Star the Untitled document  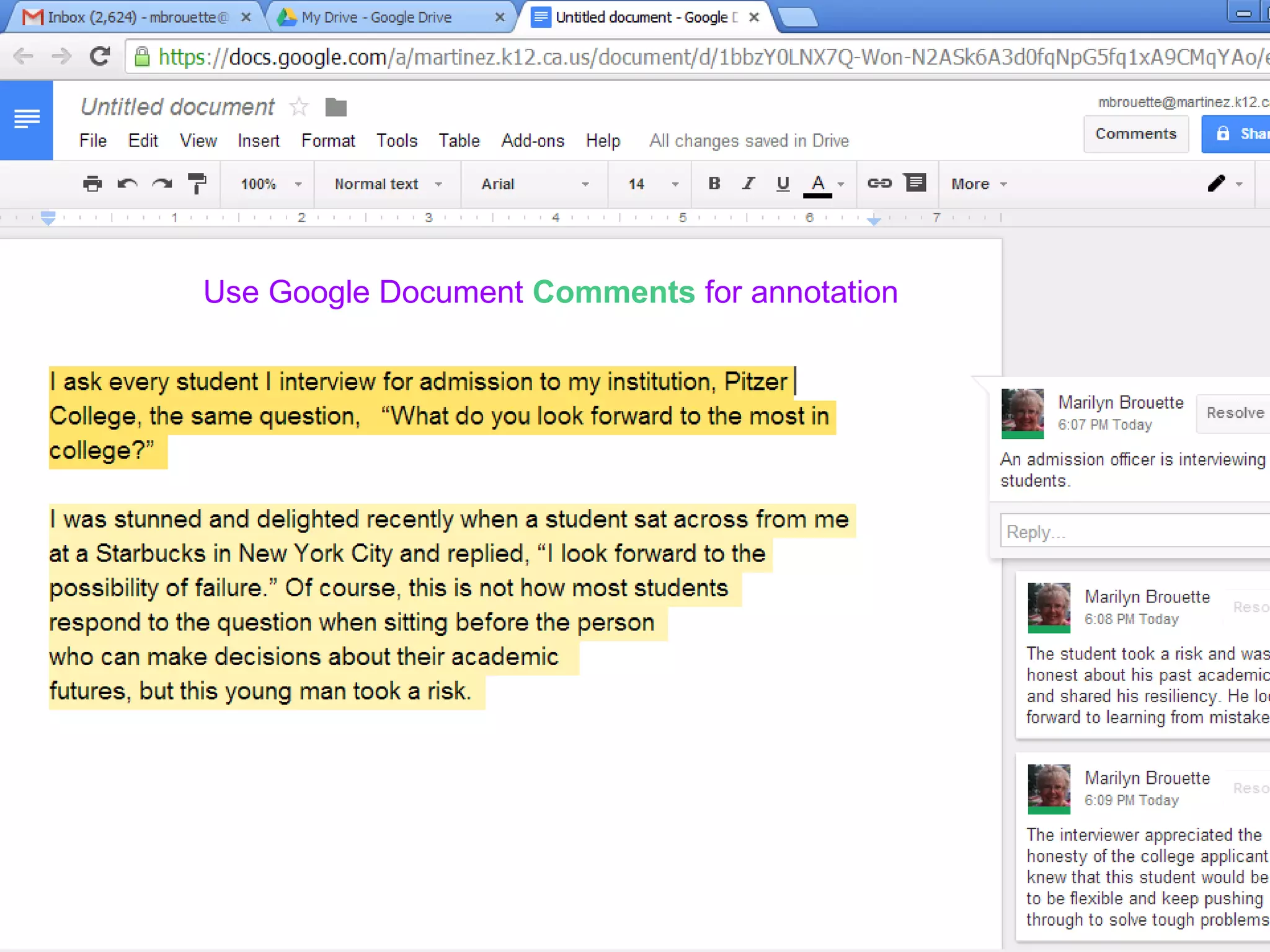(x=299, y=107)
